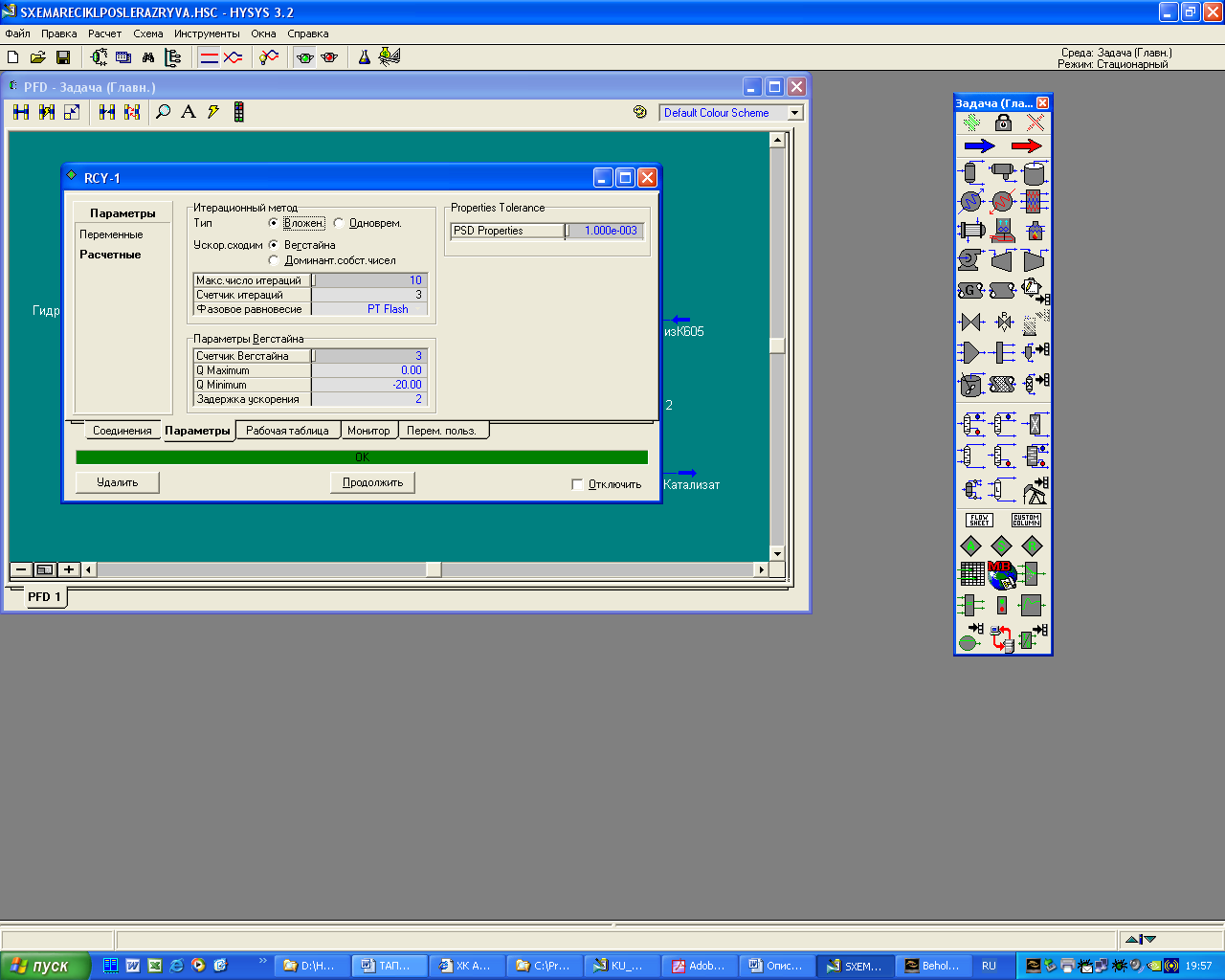1225x980 pixels.
Task: Select the text 'A' annotation tool
Action: click(x=189, y=112)
